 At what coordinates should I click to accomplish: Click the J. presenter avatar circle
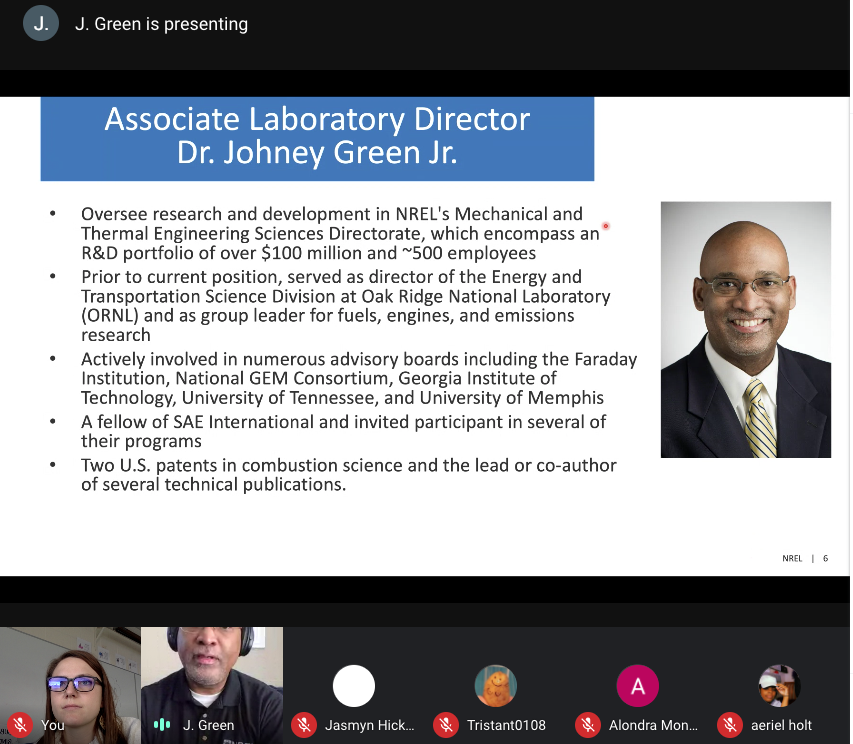coord(41,23)
